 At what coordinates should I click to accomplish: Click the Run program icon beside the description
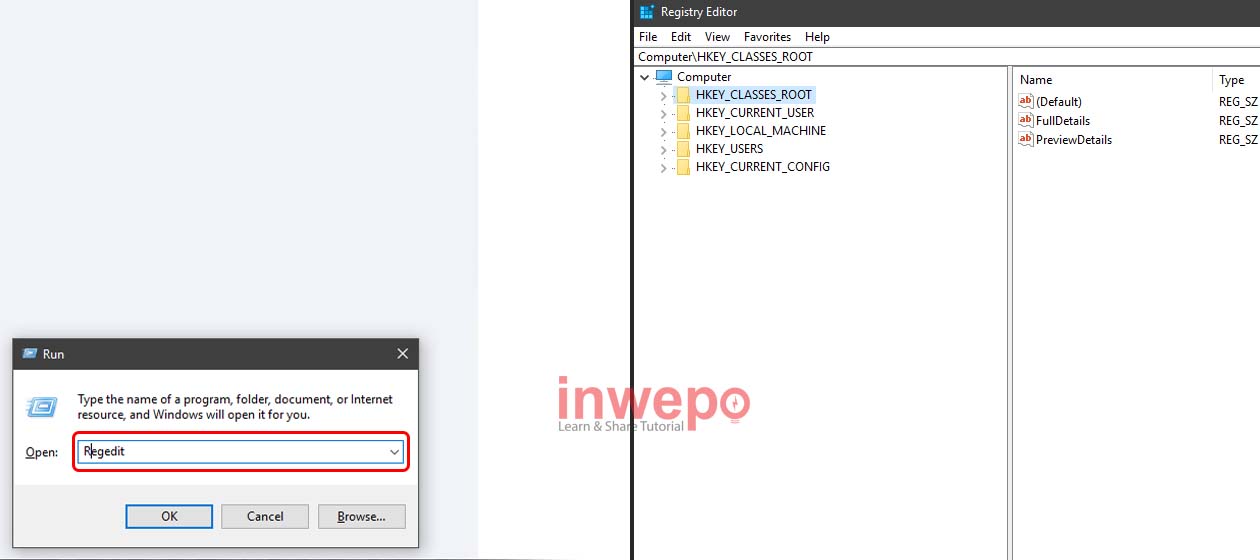click(x=42, y=406)
